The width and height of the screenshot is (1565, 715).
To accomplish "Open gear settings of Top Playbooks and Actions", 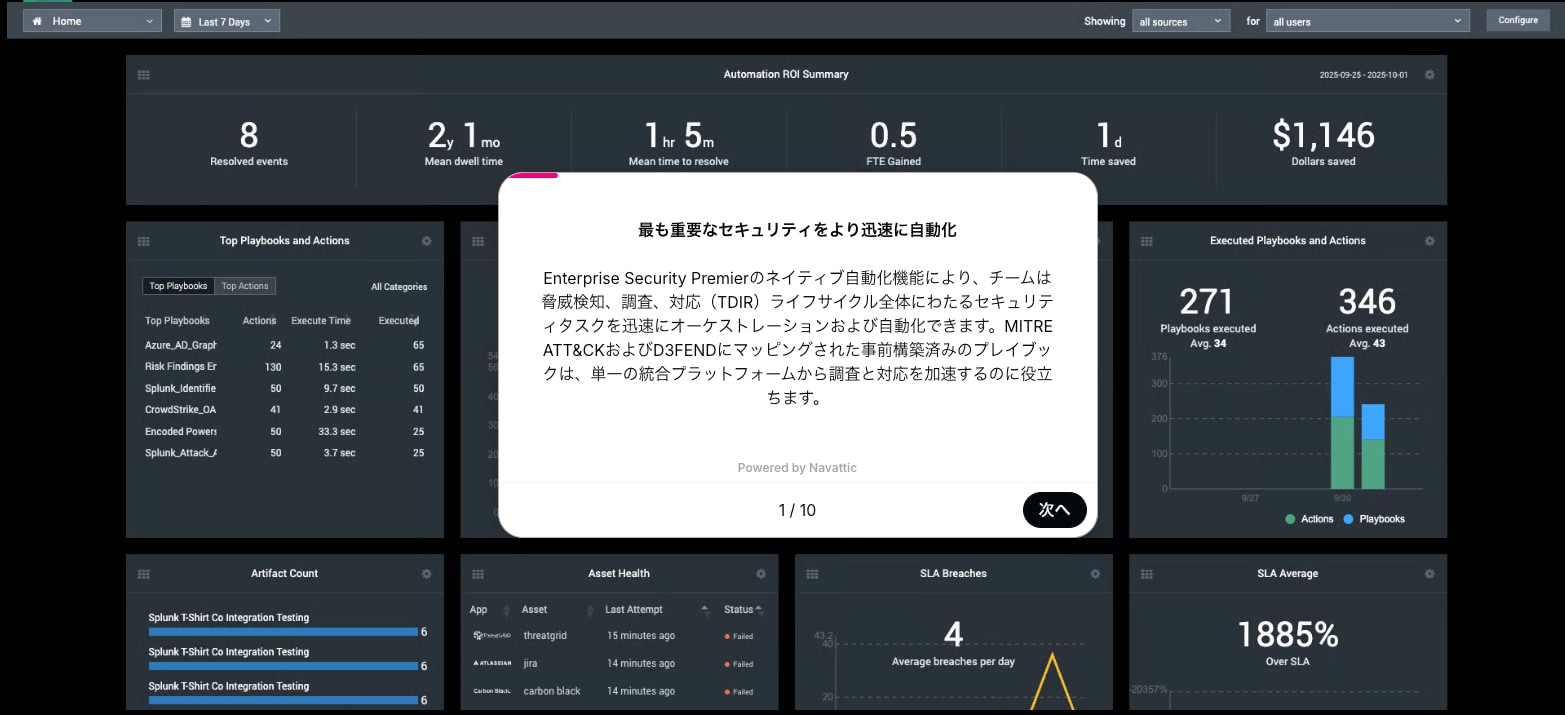I will [x=427, y=241].
